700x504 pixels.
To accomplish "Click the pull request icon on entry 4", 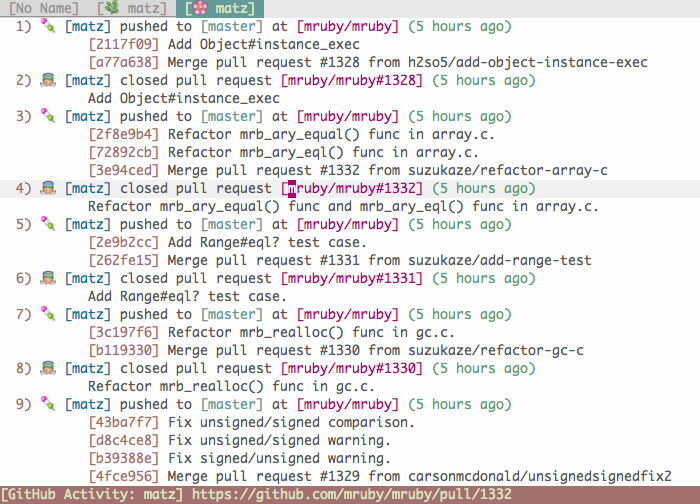I will 48,188.
